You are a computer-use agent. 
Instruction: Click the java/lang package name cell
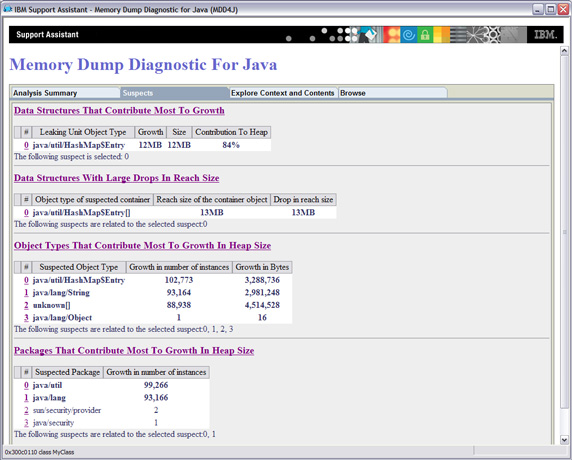[49, 398]
